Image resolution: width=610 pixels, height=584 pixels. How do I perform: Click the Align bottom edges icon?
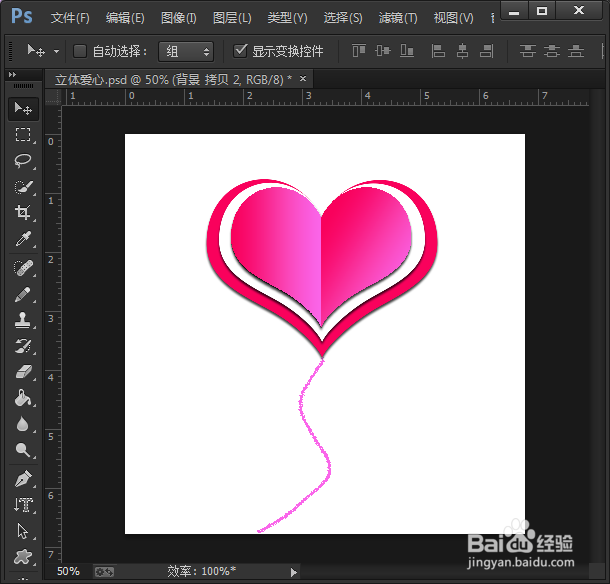pyautogui.click(x=407, y=51)
